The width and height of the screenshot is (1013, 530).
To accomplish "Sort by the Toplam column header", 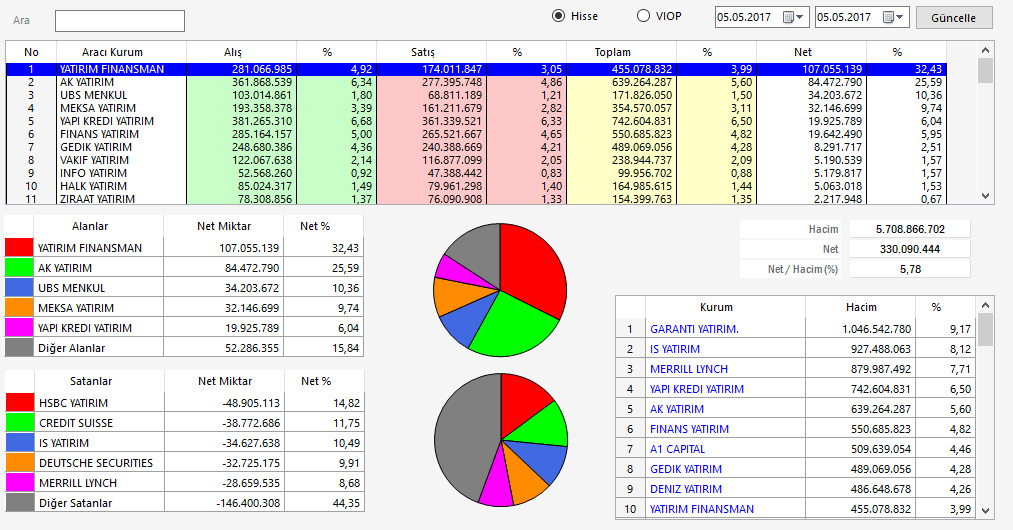I will 621,52.
